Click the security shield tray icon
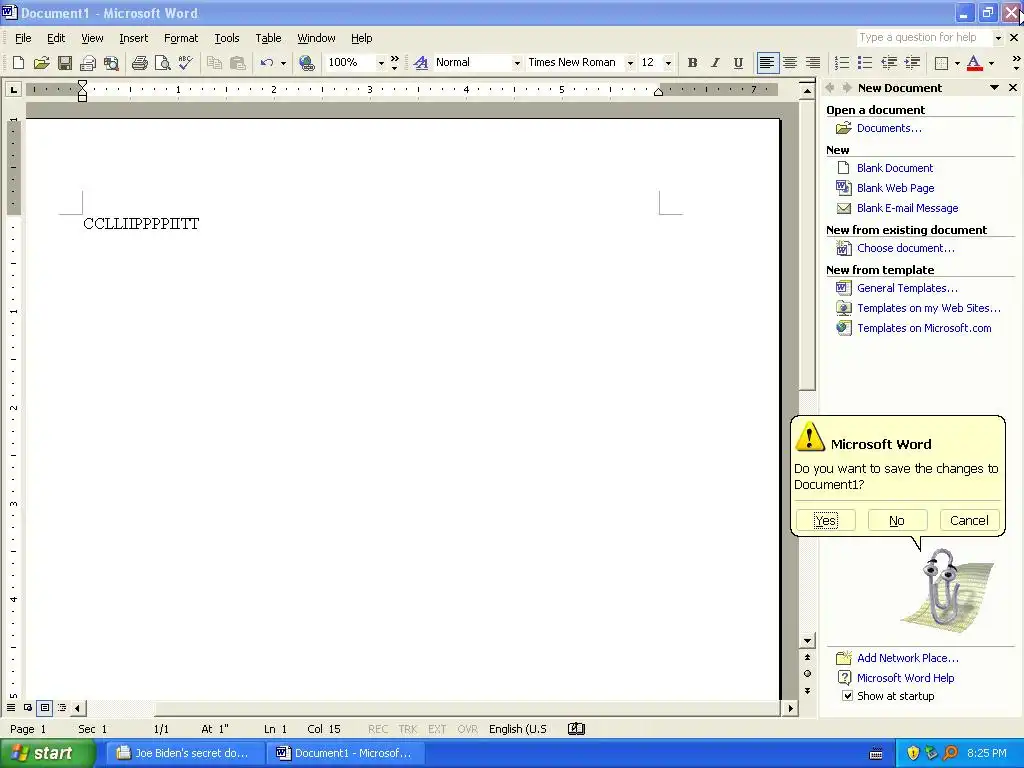Viewport: 1024px width, 768px height. point(912,753)
